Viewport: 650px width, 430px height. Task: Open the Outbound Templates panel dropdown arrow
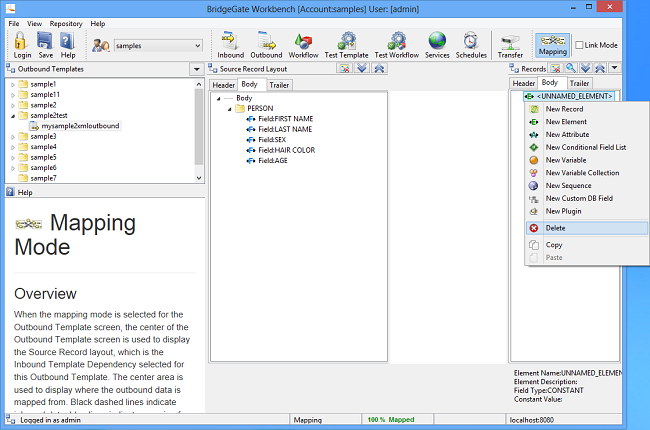196,69
